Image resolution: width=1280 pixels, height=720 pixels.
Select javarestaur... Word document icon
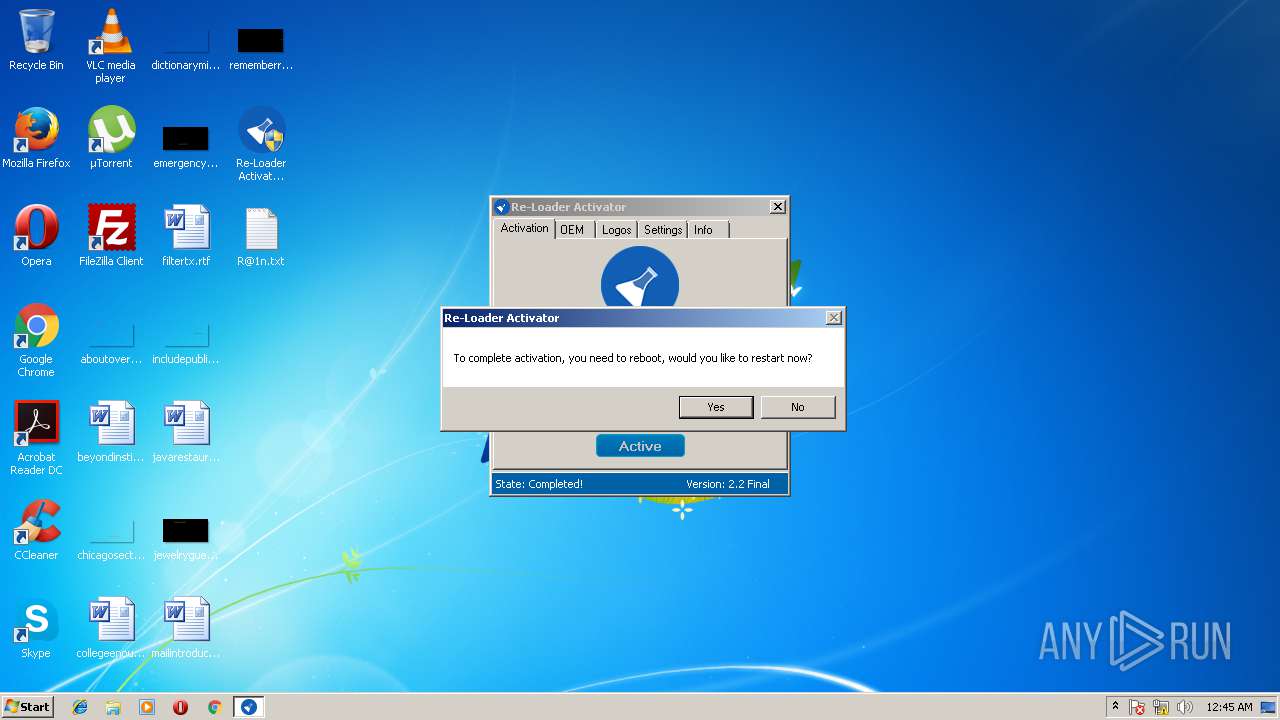point(186,432)
